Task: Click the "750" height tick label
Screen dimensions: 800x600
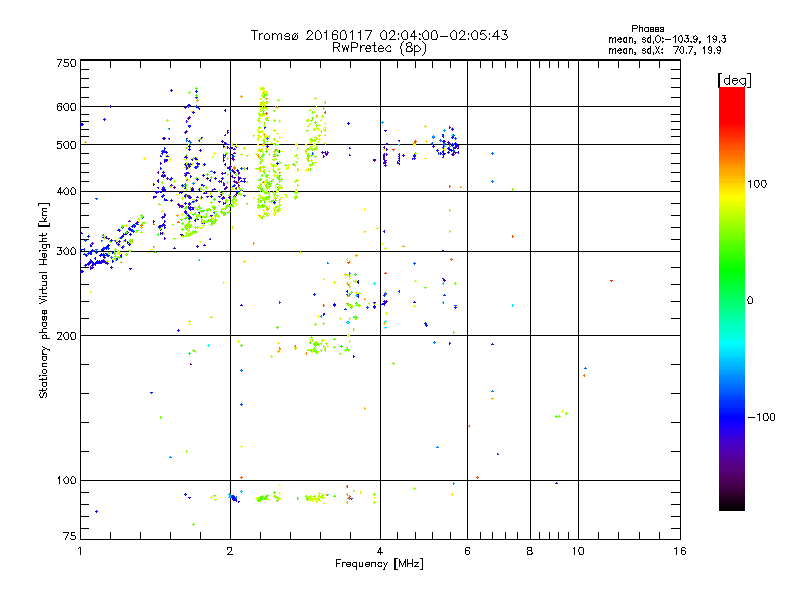Action: tap(66, 63)
